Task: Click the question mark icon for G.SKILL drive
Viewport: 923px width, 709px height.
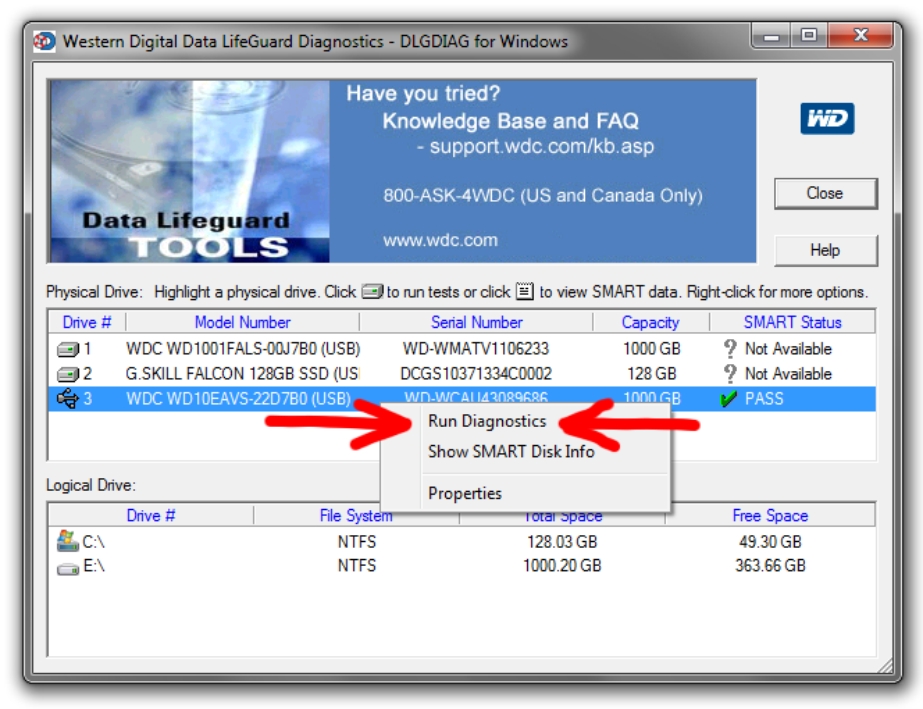Action: 730,373
